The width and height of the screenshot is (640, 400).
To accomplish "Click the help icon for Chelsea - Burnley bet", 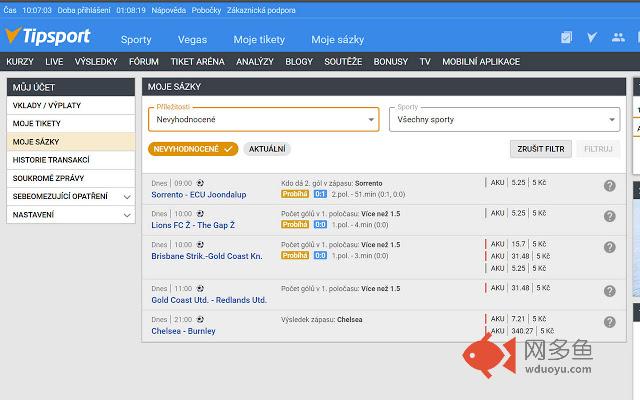I will (x=609, y=322).
